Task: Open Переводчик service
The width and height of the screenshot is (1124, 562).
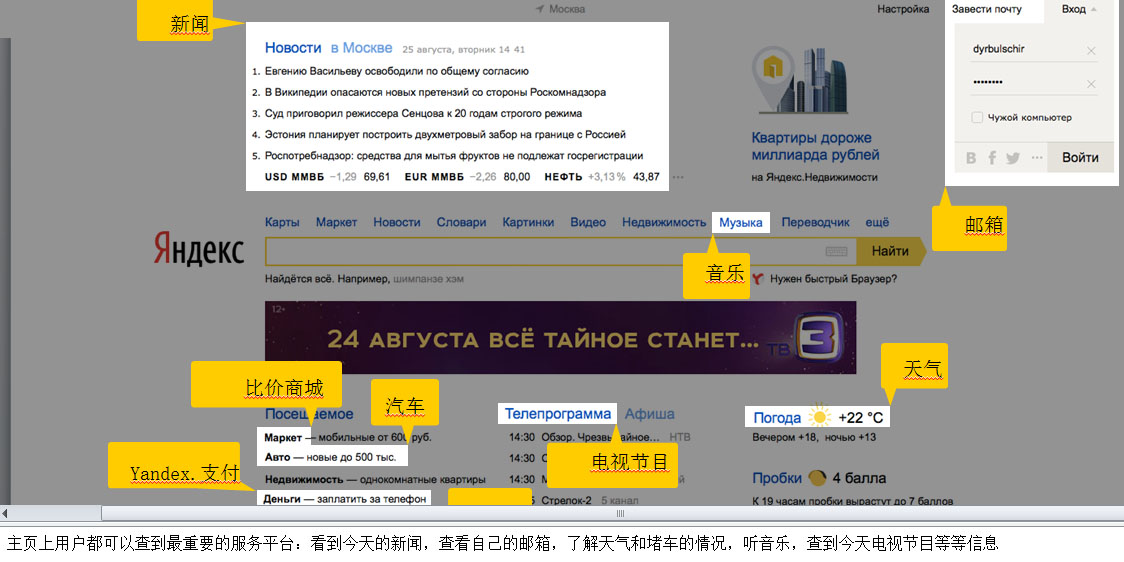Action: (x=815, y=222)
